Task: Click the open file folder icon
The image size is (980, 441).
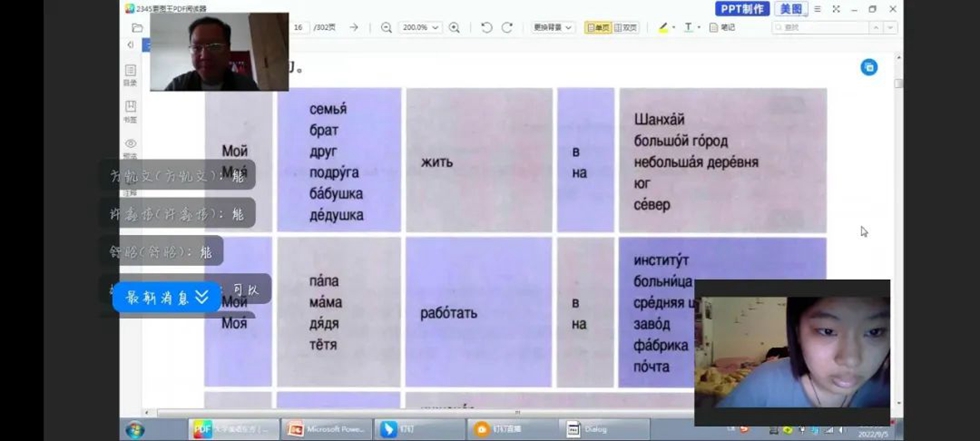Action: [x=137, y=28]
